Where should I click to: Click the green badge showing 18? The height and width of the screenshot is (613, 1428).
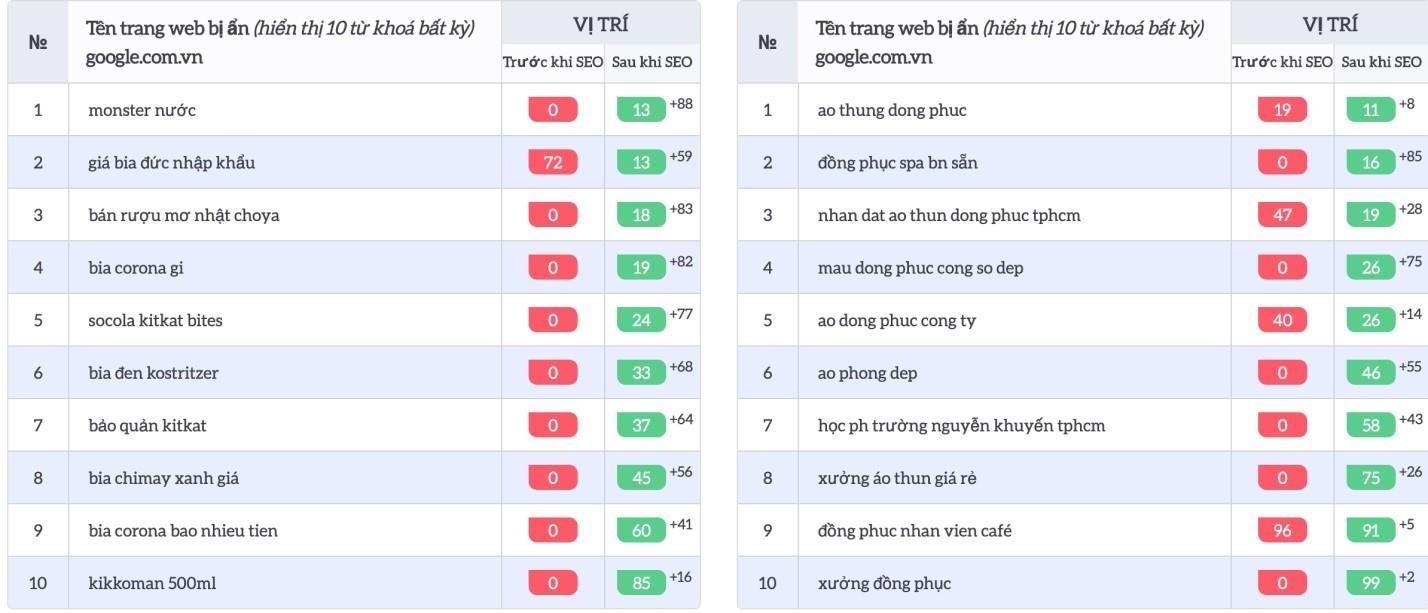(x=641, y=215)
